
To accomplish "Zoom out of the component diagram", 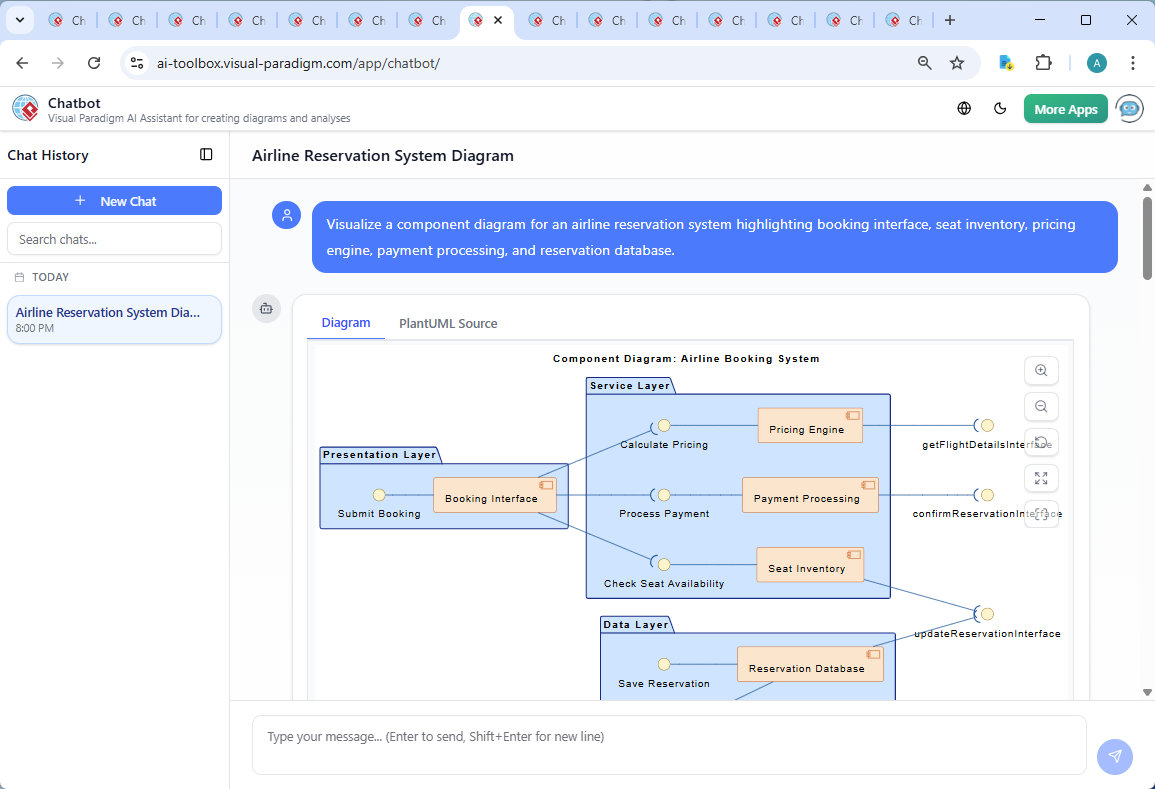I will coord(1041,406).
